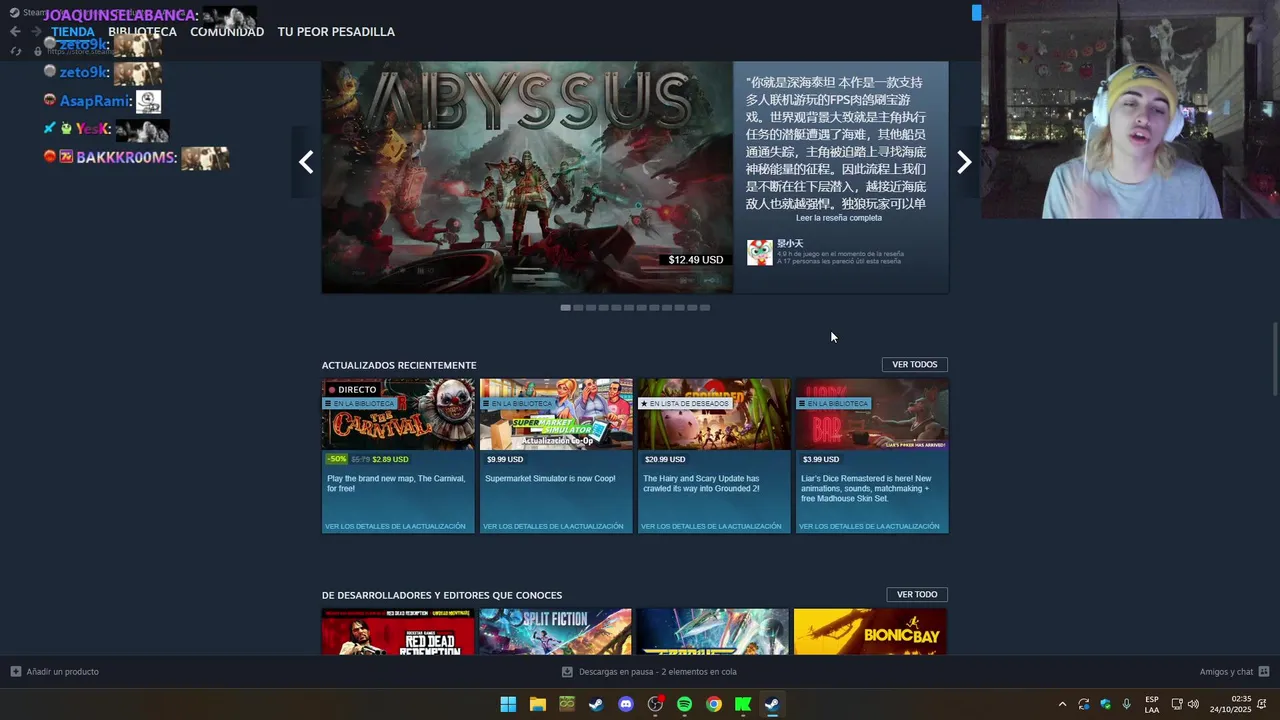Click the -50% discount tag
Screen dimensions: 1280x720
pyautogui.click(x=337, y=459)
